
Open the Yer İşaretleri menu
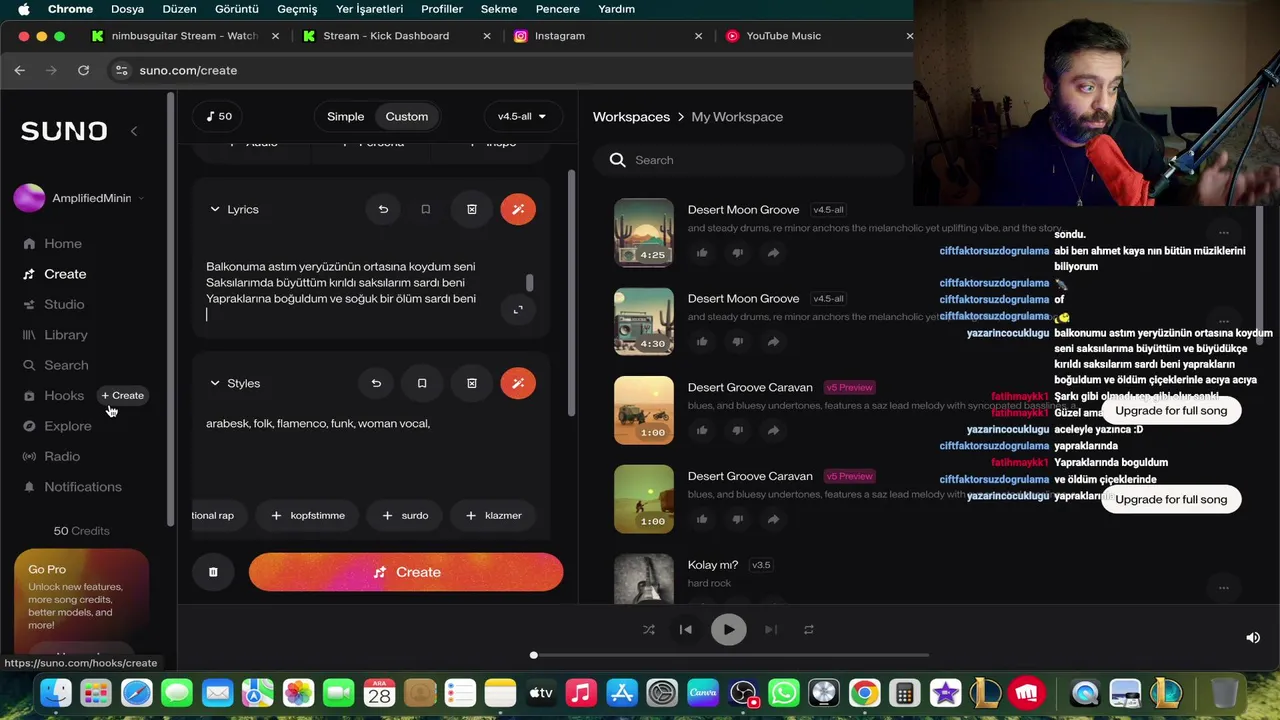370,9
